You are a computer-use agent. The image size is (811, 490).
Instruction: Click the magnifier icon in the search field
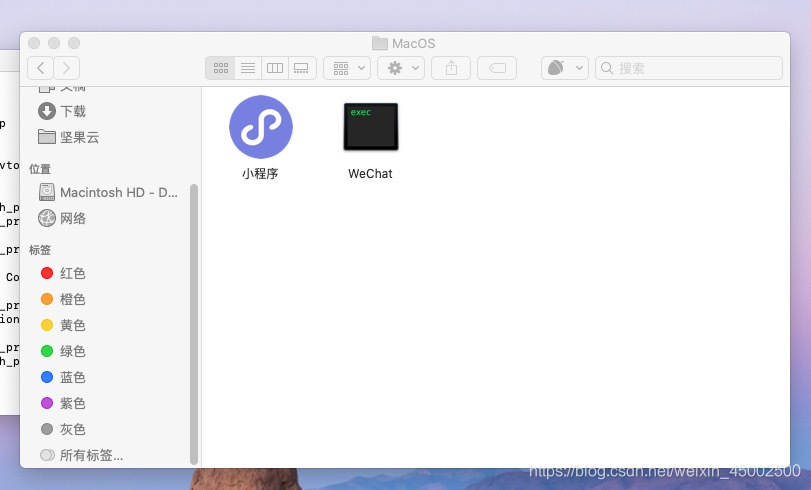pyautogui.click(x=607, y=68)
